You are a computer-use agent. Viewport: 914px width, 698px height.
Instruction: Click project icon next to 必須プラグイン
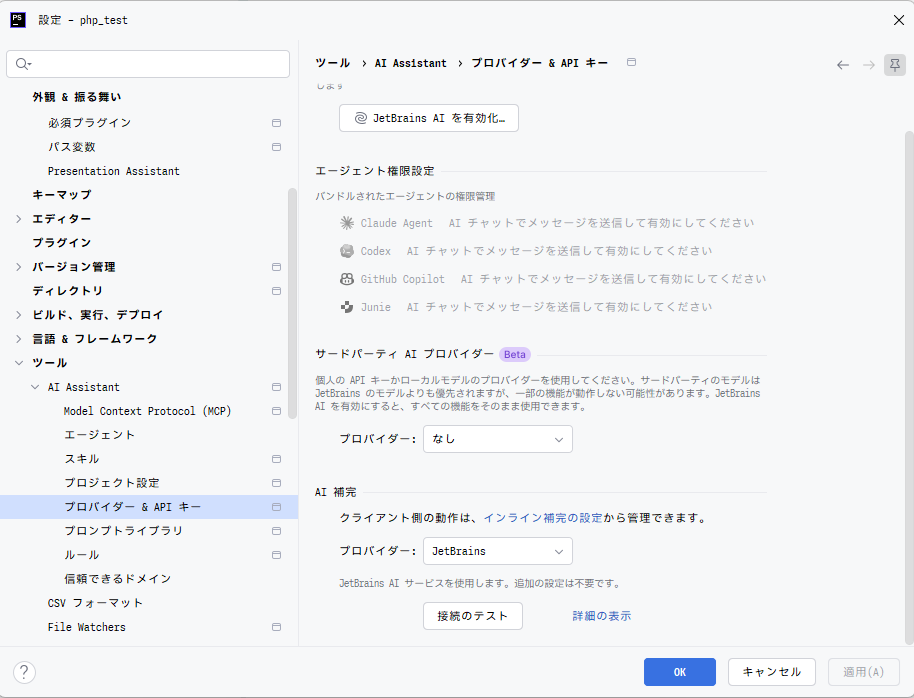[x=276, y=123]
